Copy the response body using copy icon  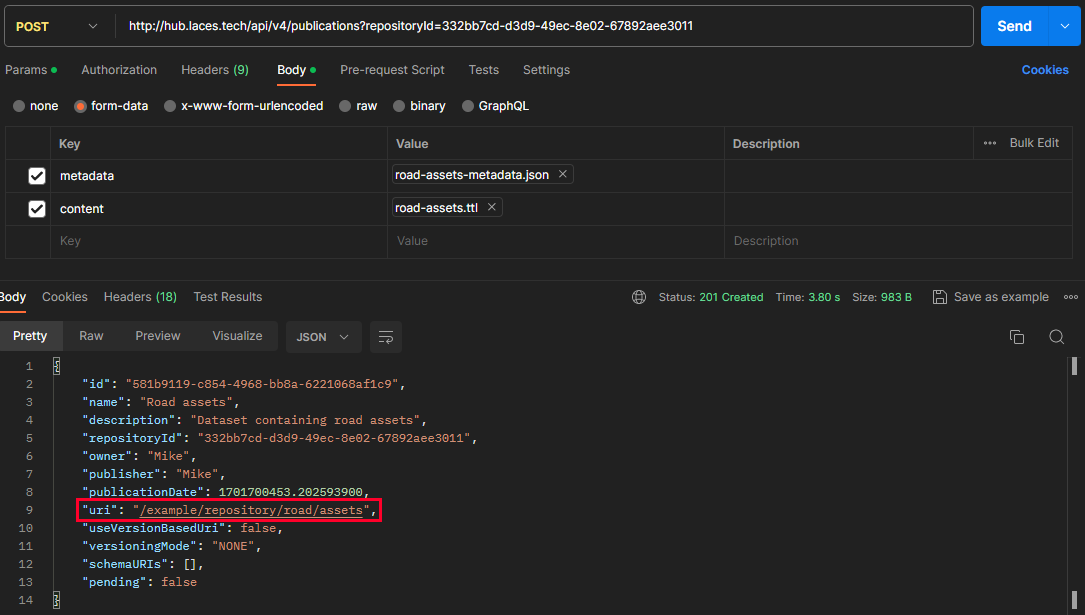pyautogui.click(x=1017, y=337)
